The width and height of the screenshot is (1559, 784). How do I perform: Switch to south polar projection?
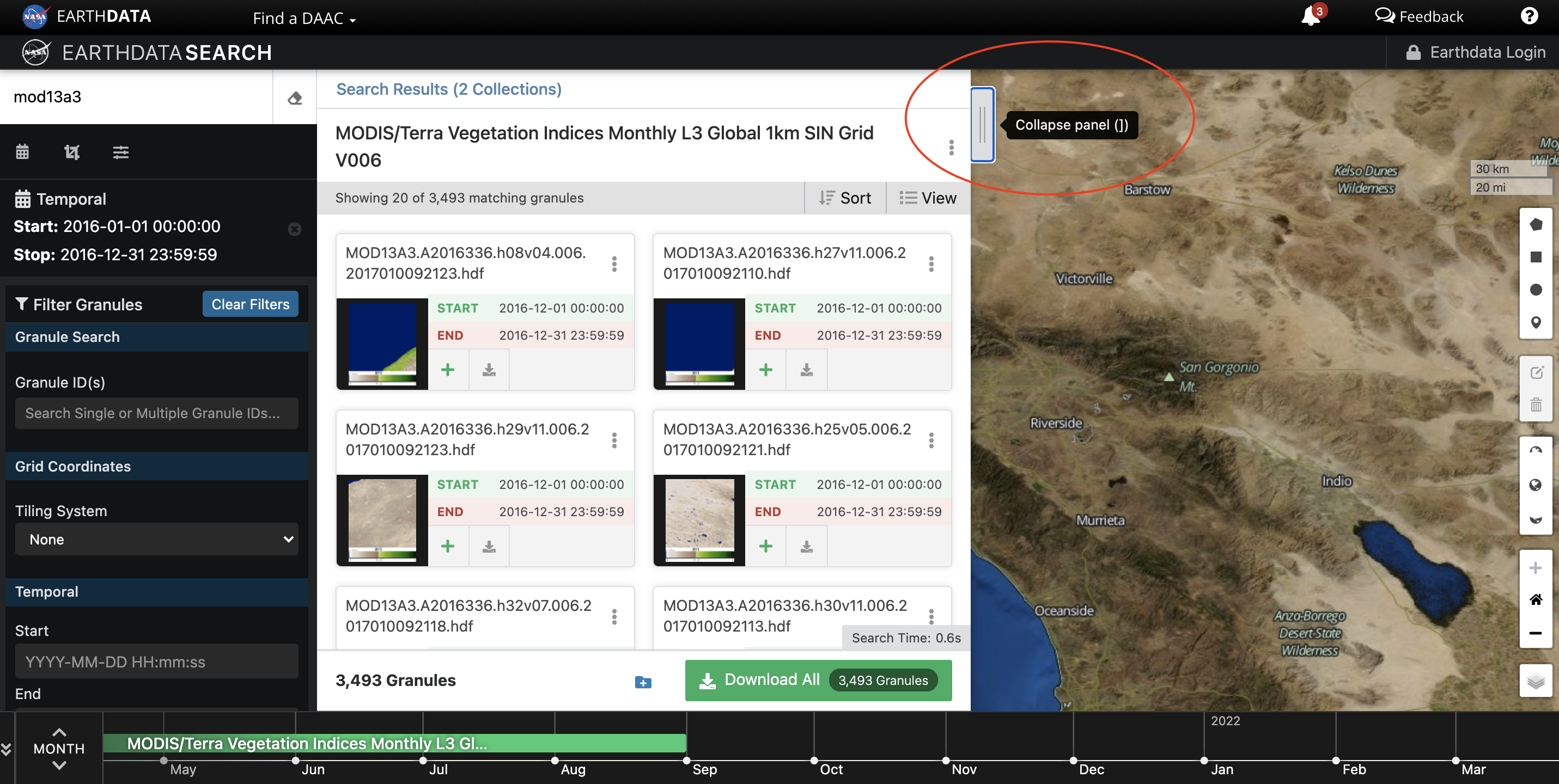pyautogui.click(x=1536, y=518)
